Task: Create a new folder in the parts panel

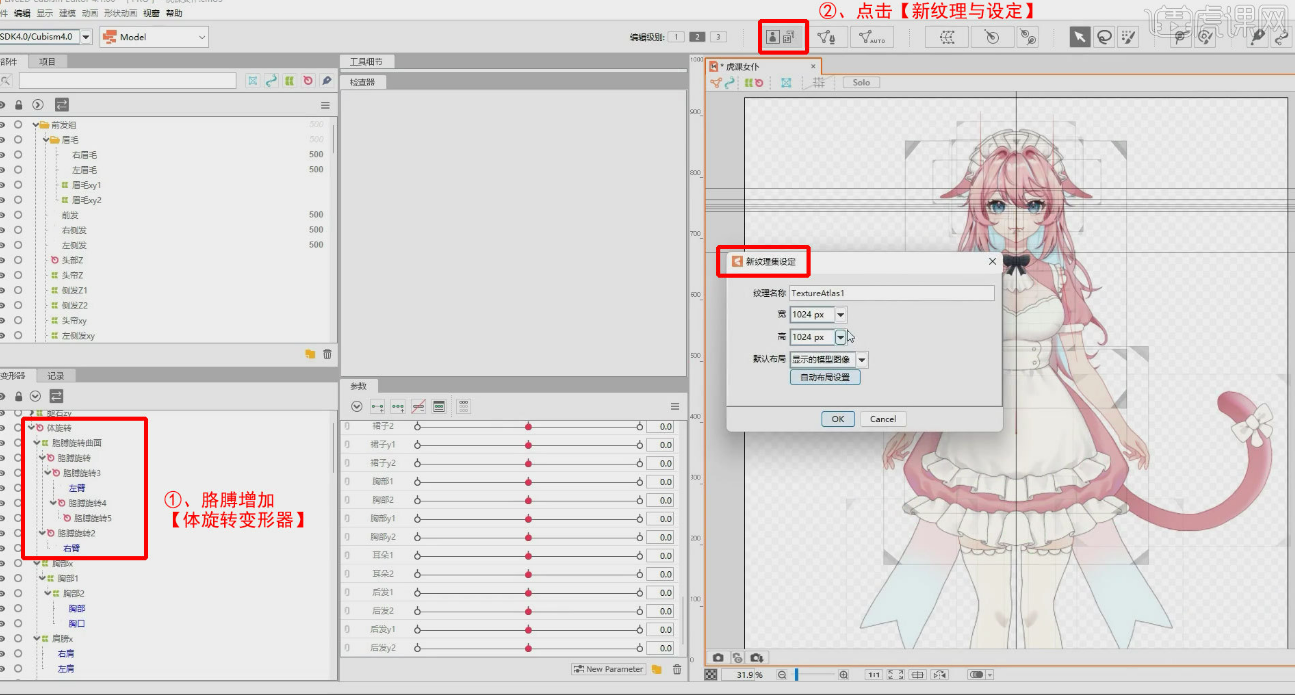Action: click(x=311, y=354)
